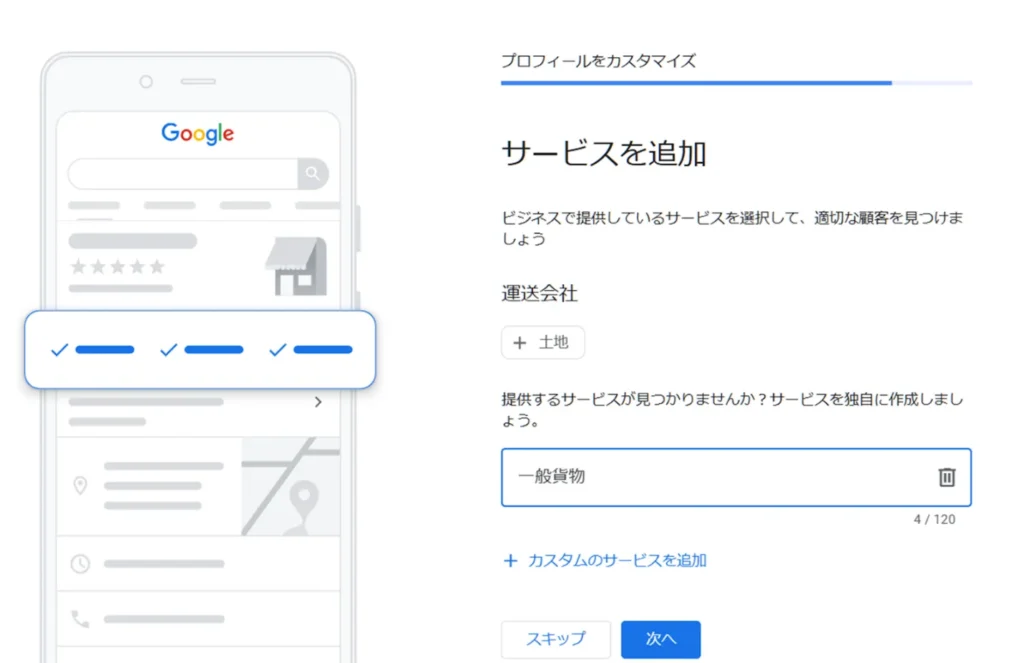The width and height of the screenshot is (1024, 663).
Task: Click the phone handset icon in preview
Action: coord(80,619)
